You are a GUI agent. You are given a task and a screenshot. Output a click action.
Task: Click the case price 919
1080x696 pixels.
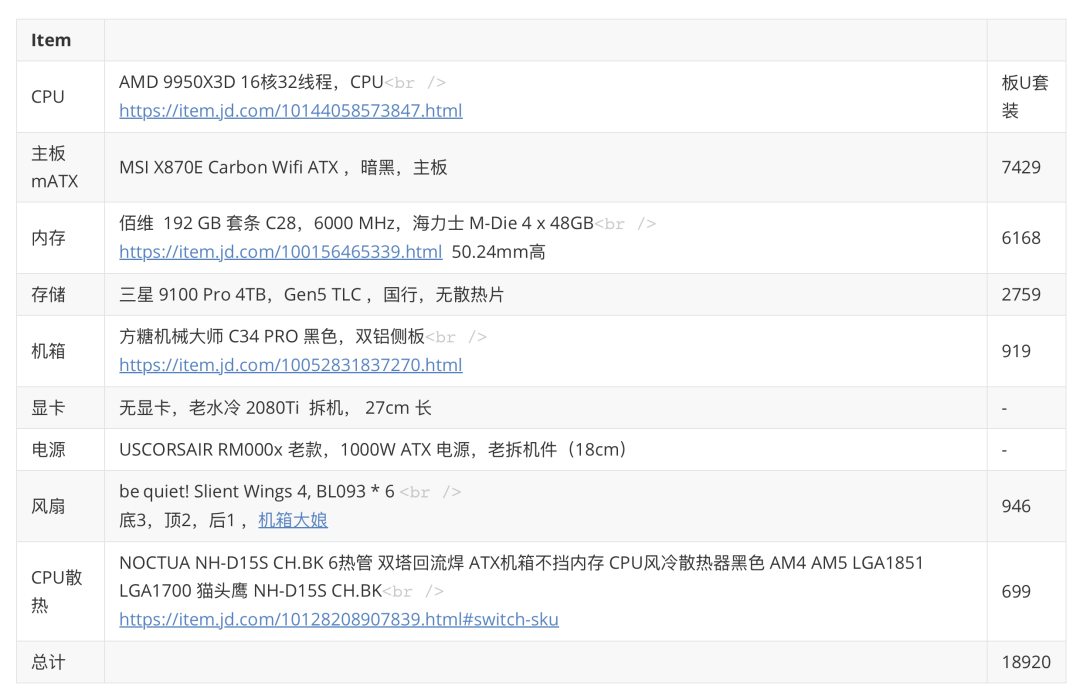click(x=1016, y=351)
